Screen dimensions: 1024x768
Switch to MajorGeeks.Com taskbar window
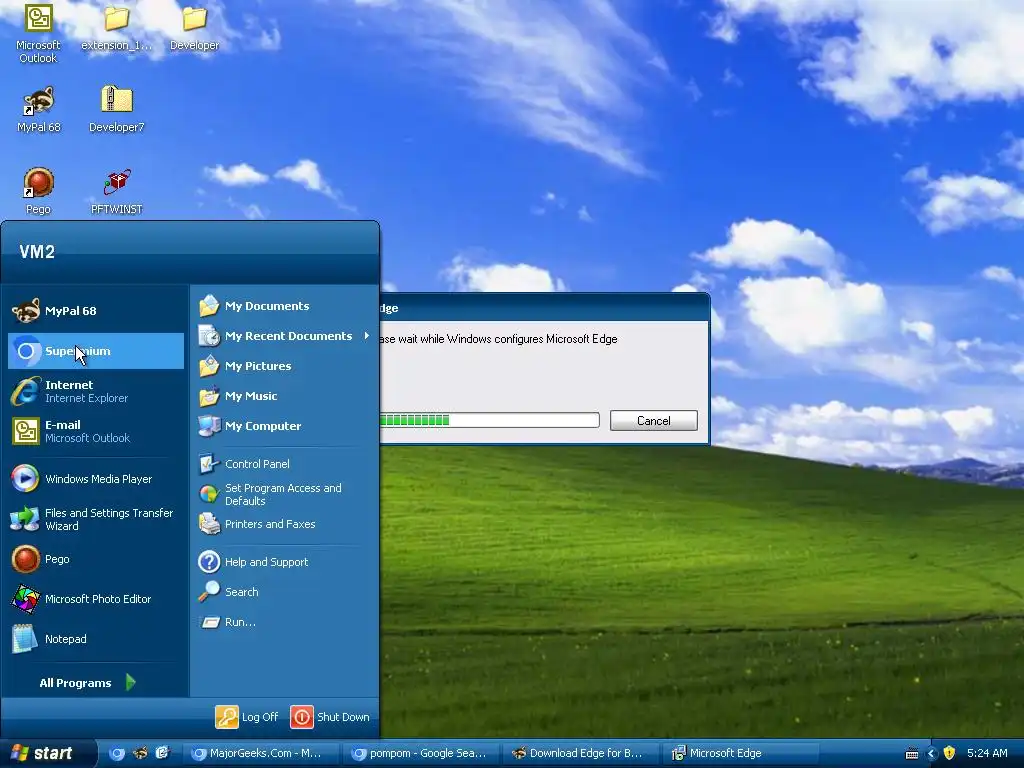[x=260, y=753]
